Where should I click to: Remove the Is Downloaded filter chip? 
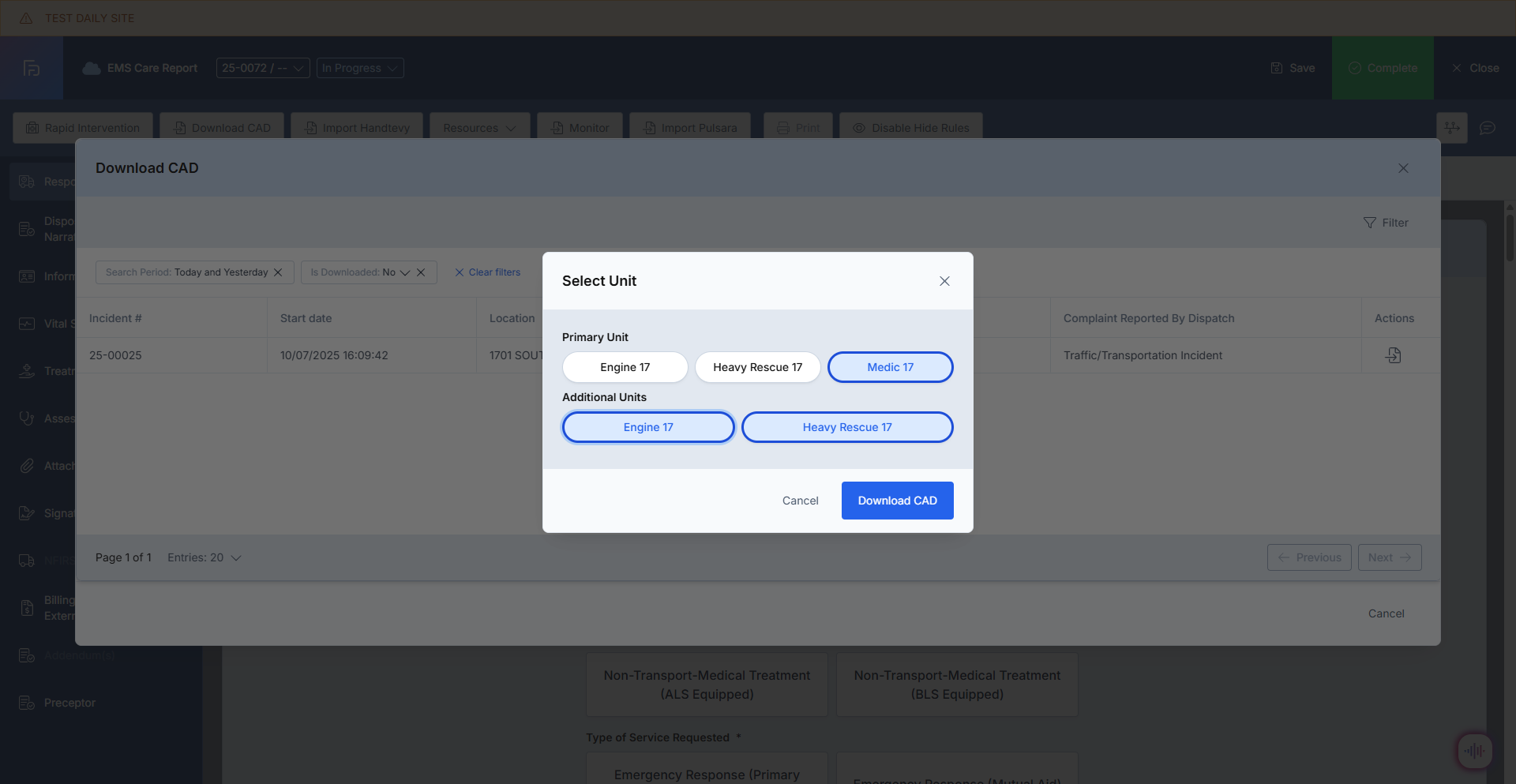421,272
